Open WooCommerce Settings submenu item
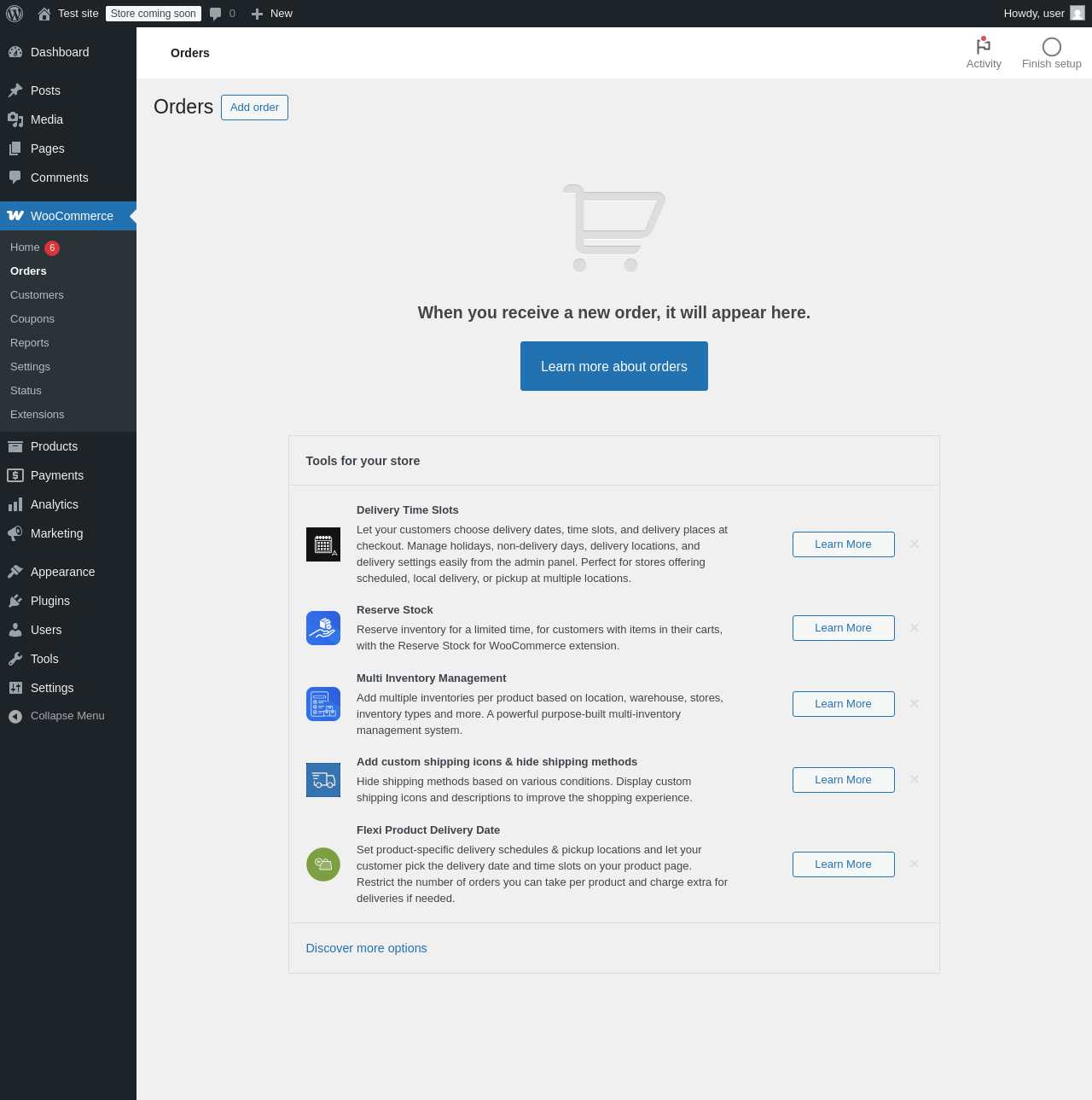 pos(30,367)
